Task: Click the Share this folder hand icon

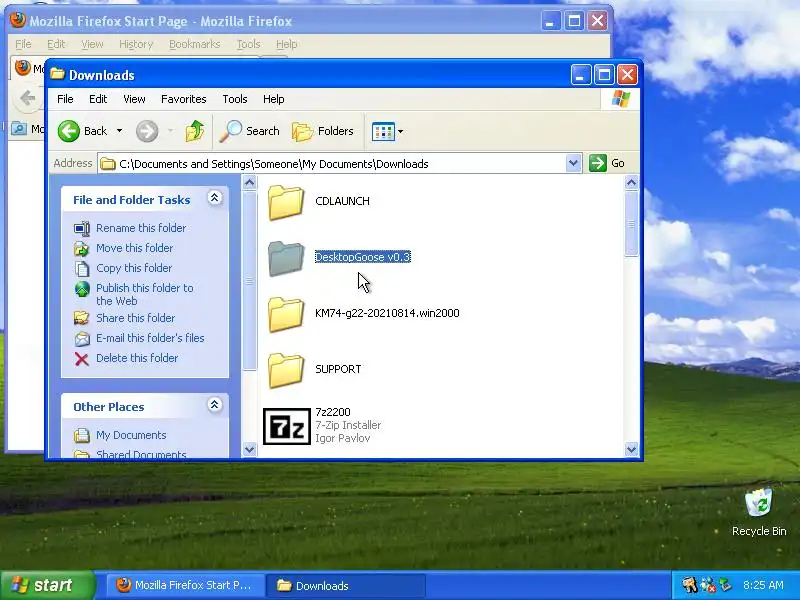Action: point(82,318)
